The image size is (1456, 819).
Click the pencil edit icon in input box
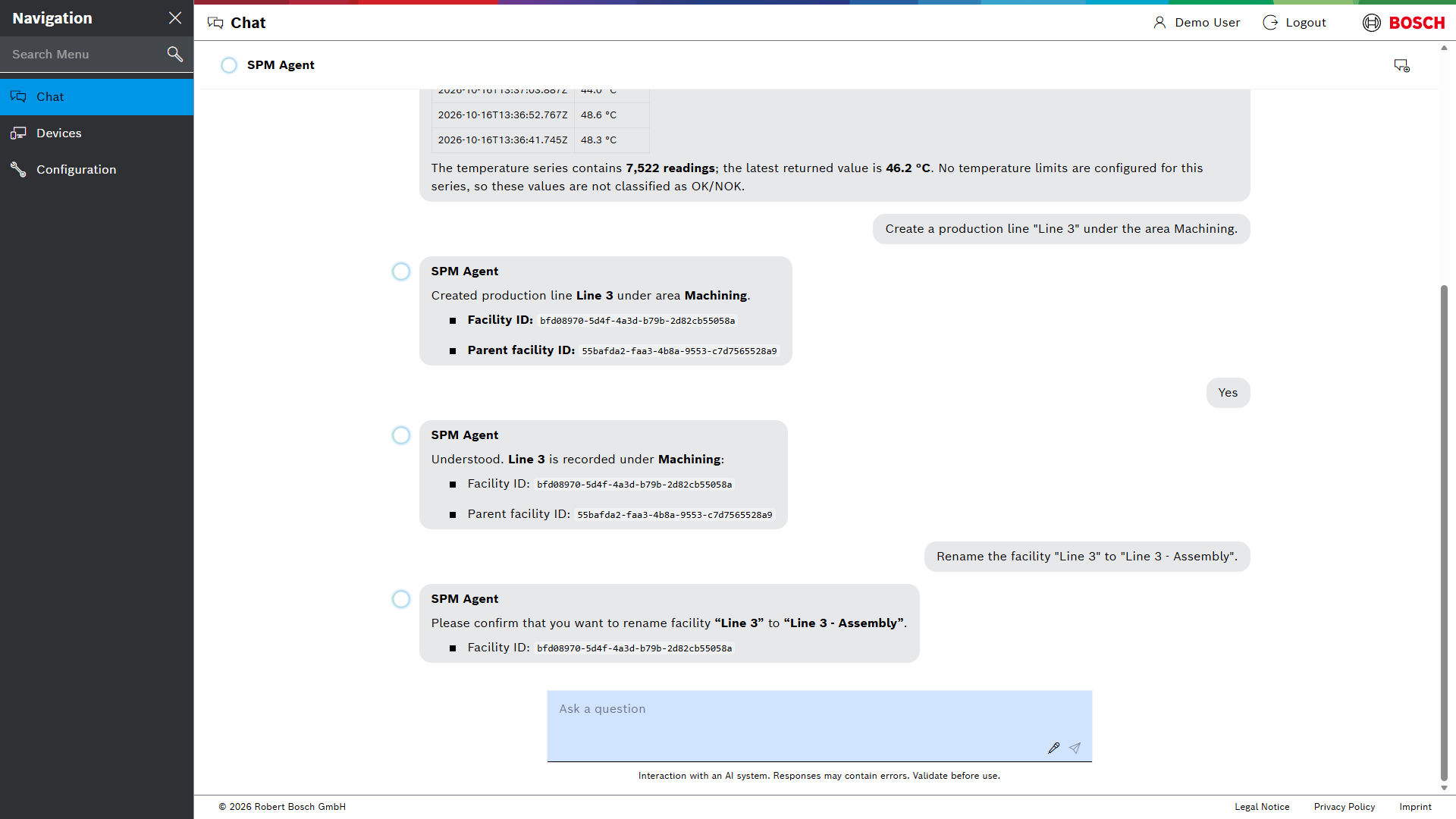(x=1053, y=748)
